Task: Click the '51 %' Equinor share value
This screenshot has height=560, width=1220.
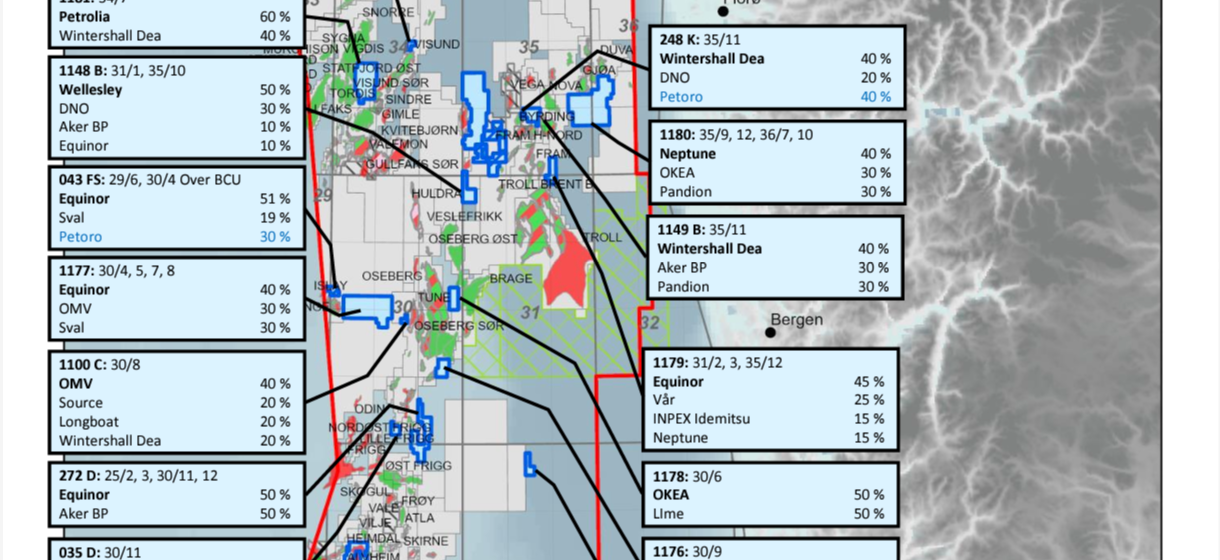Action: (x=275, y=199)
